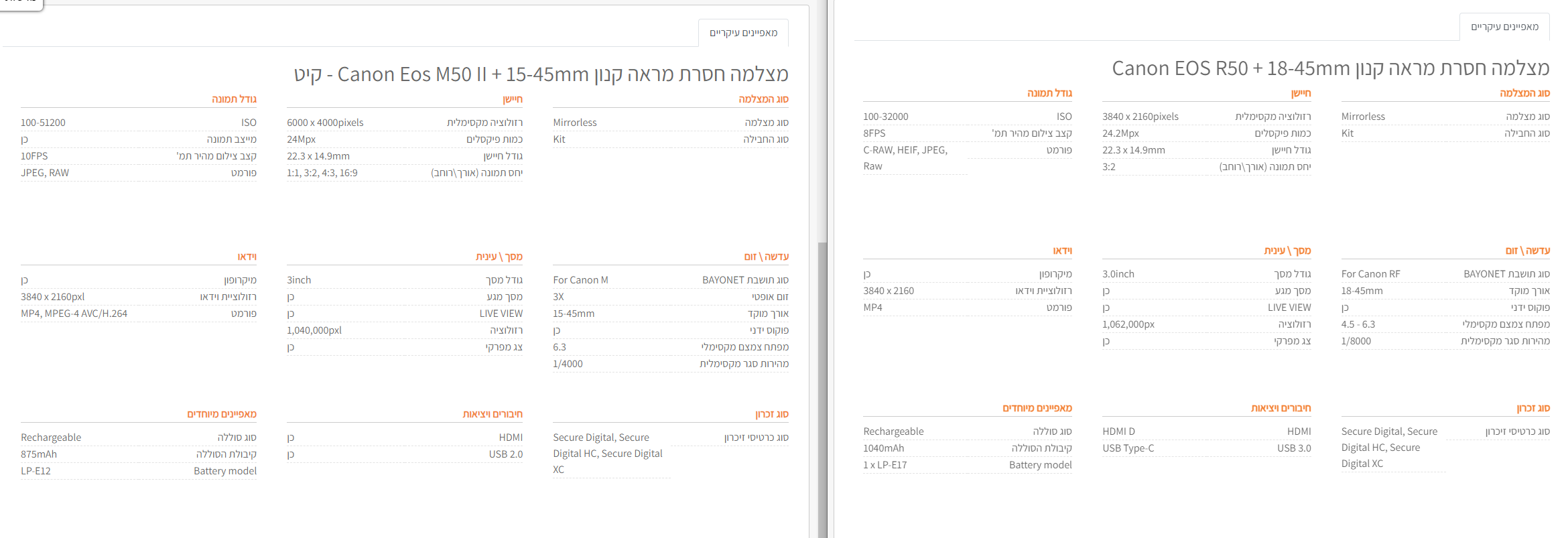This screenshot has height=538, width=1568.
Task: Click the 'עדשה \ זום' section heading on the R50 page
Action: point(1528,251)
